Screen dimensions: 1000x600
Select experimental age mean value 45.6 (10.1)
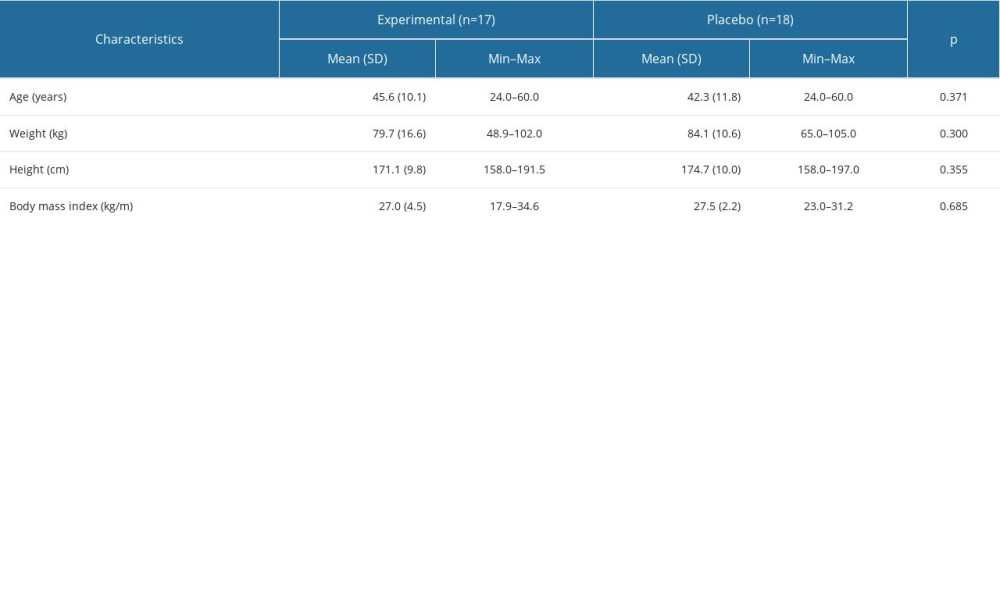398,98
